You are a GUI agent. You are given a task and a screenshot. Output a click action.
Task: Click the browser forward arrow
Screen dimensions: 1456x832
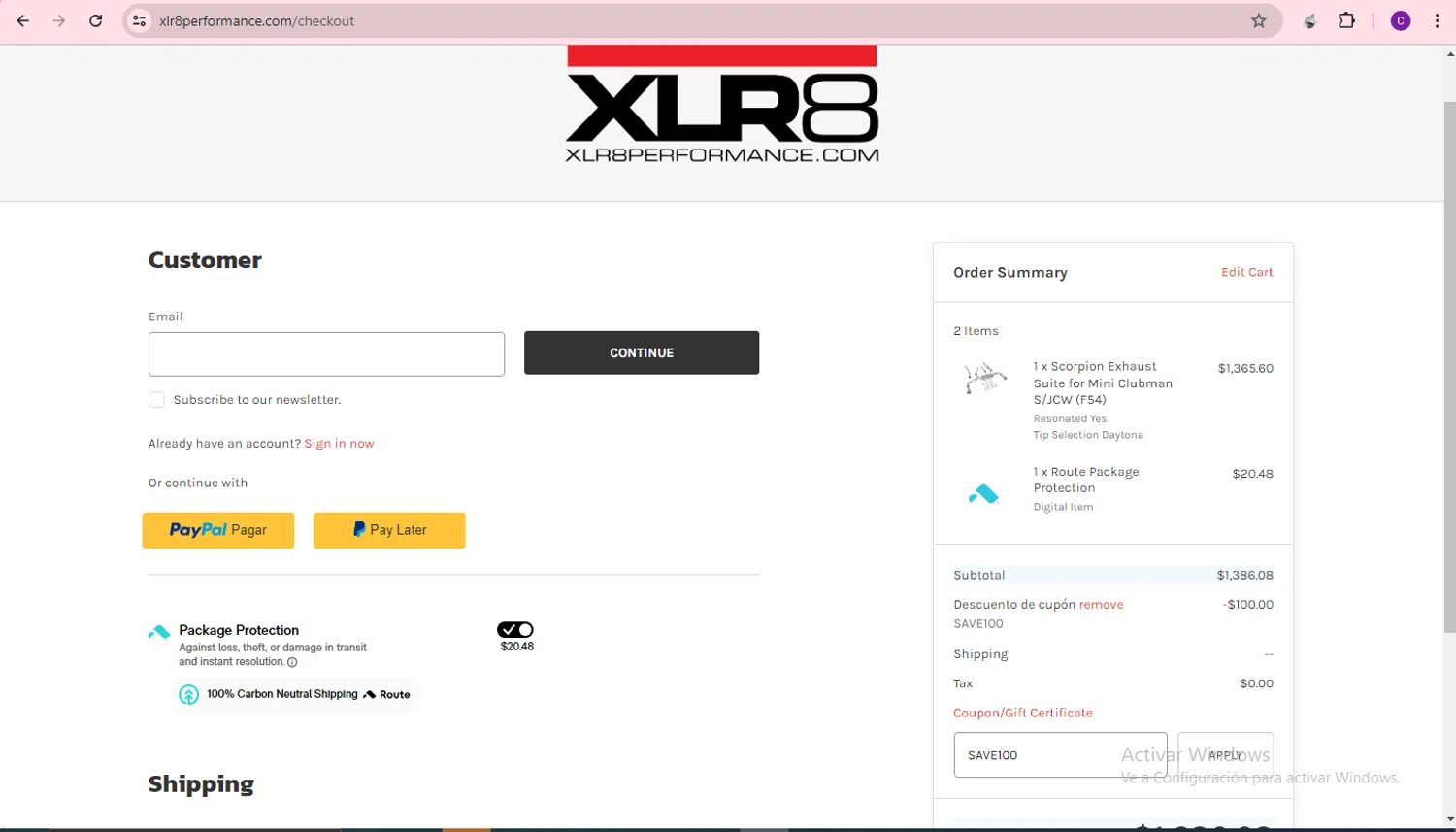pyautogui.click(x=59, y=20)
